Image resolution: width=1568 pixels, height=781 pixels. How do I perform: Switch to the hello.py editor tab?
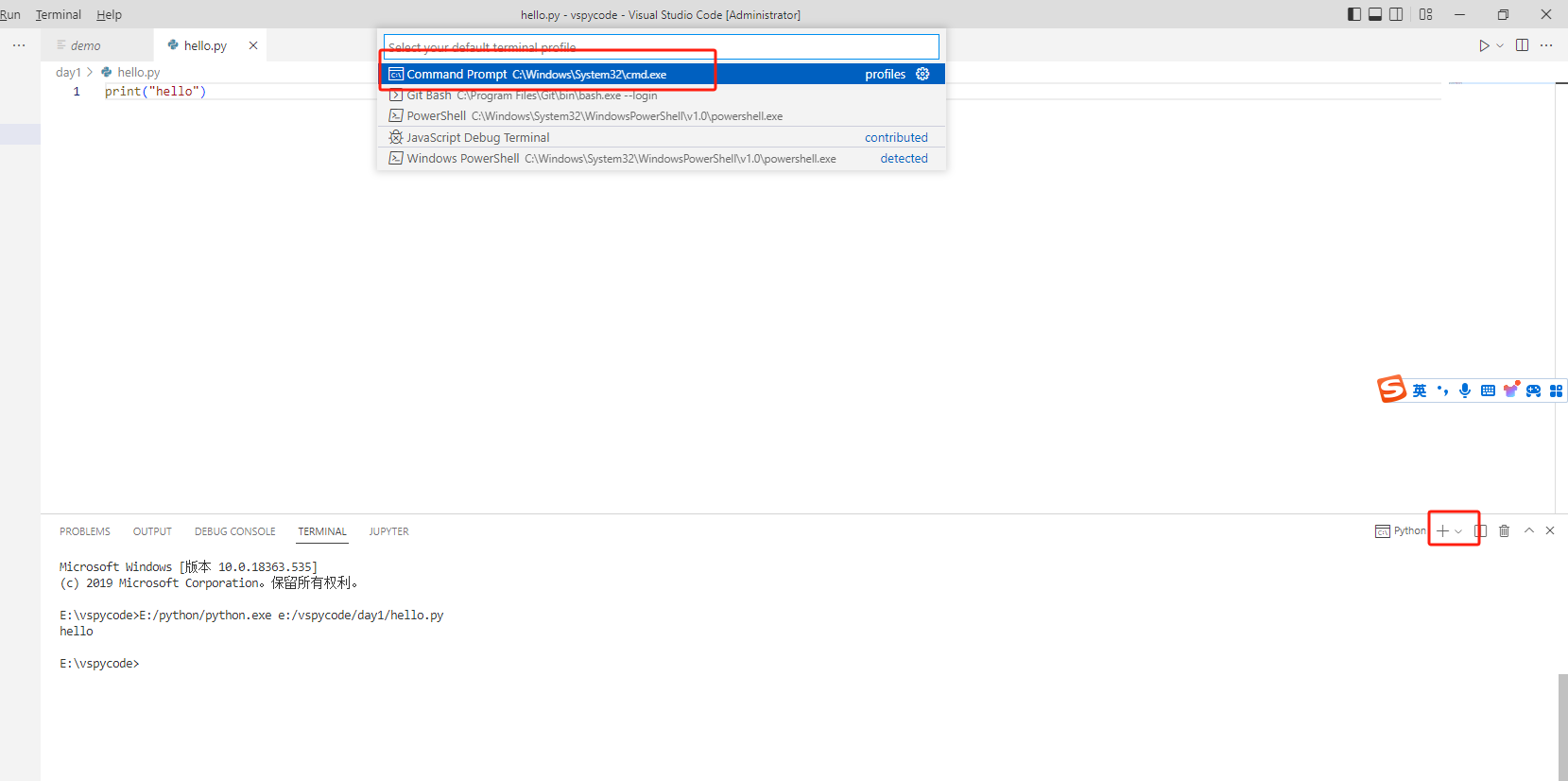pyautogui.click(x=209, y=45)
